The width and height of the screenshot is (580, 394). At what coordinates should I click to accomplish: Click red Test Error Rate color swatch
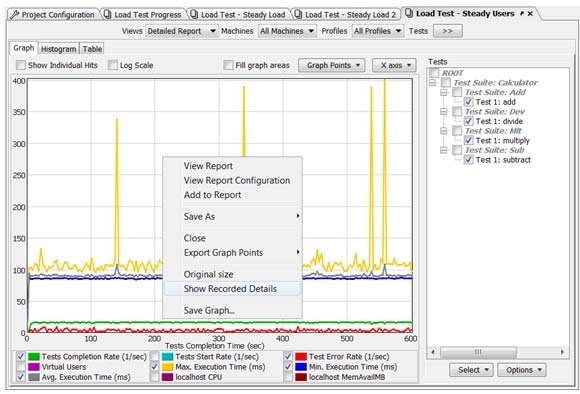(301, 357)
